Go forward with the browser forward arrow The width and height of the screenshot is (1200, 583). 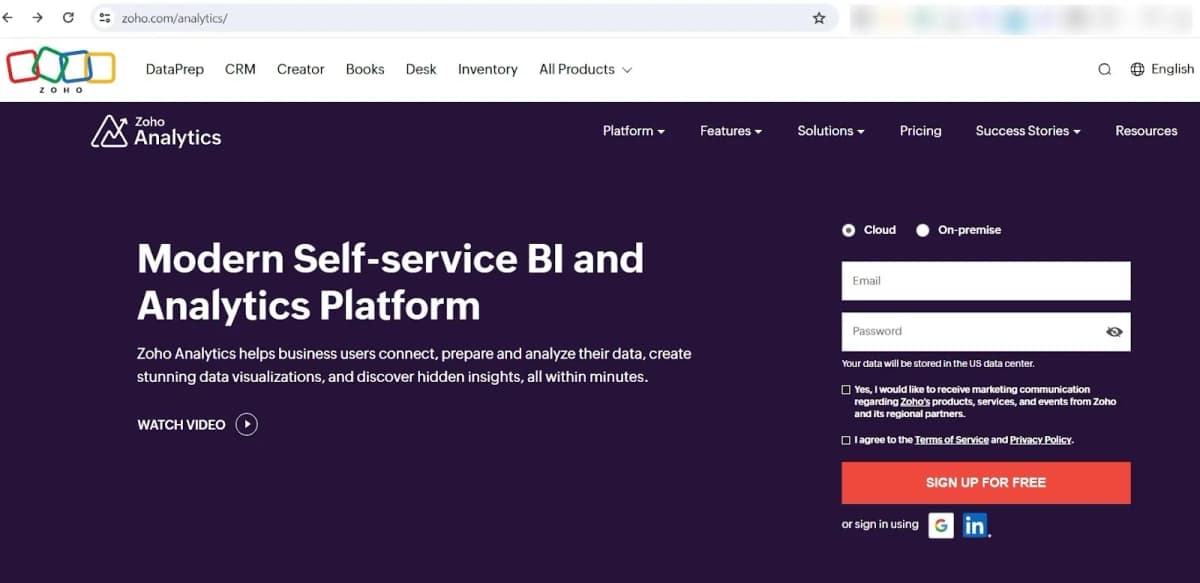tap(38, 18)
